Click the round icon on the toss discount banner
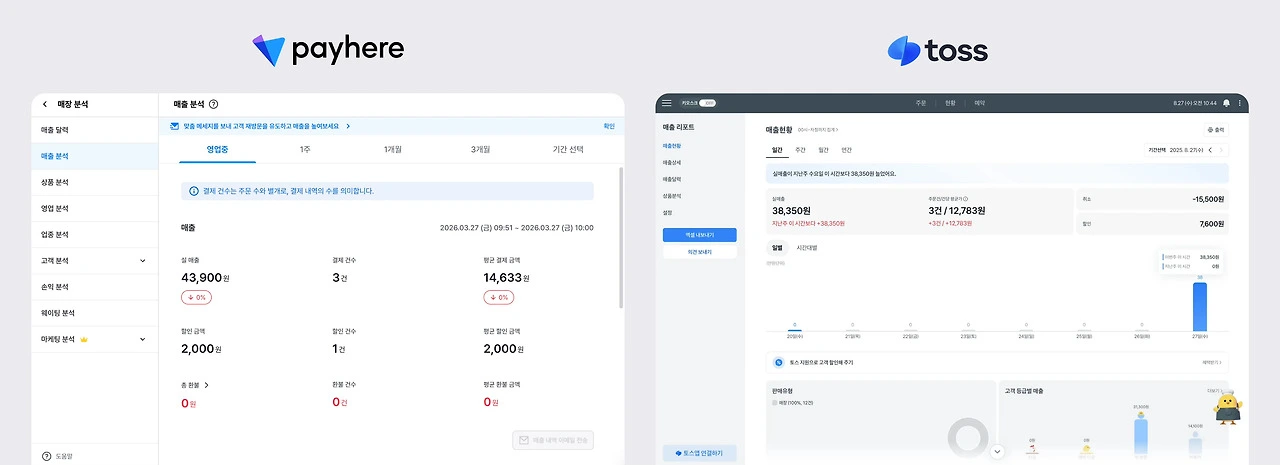 pos(778,362)
